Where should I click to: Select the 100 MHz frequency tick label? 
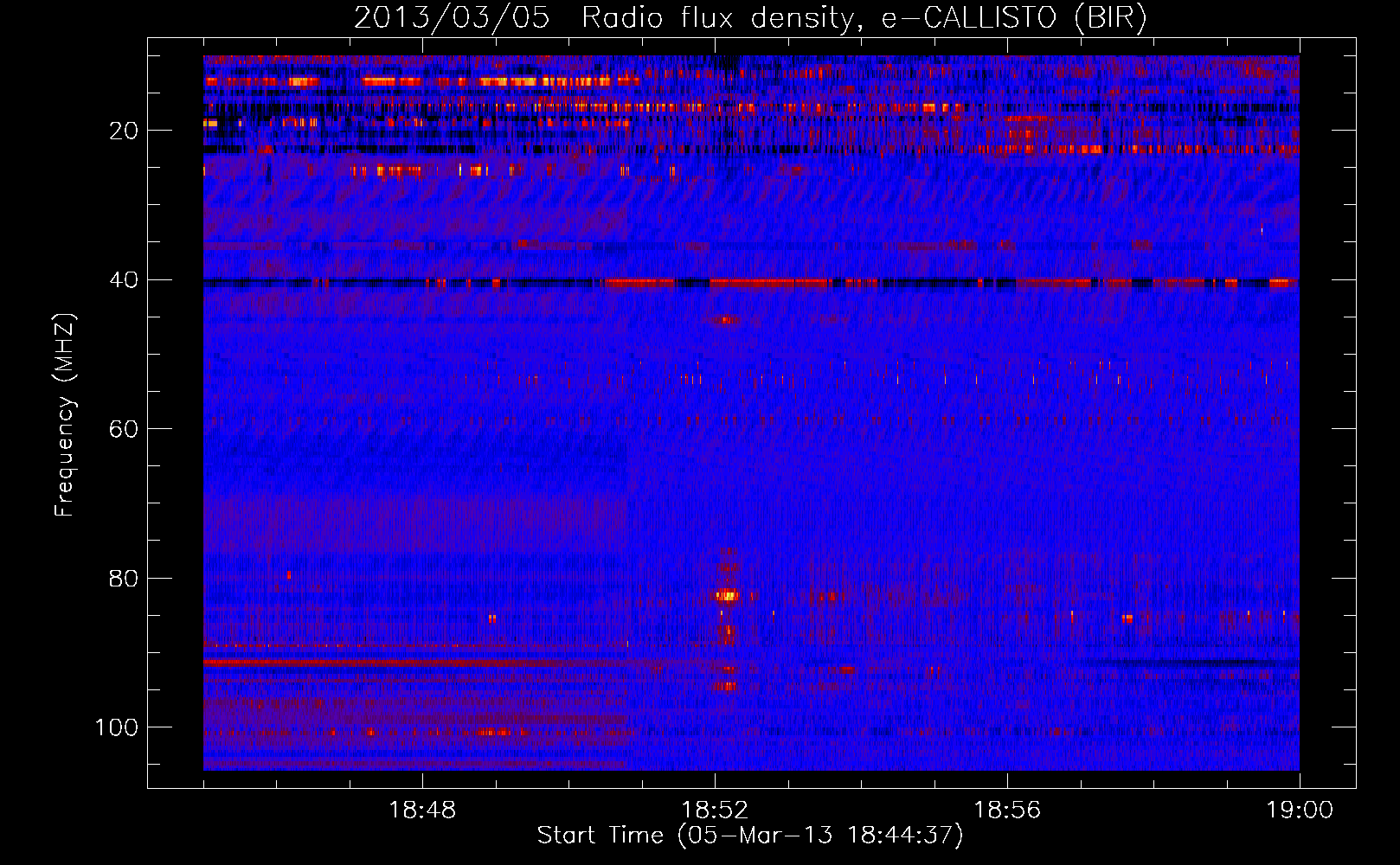117,727
